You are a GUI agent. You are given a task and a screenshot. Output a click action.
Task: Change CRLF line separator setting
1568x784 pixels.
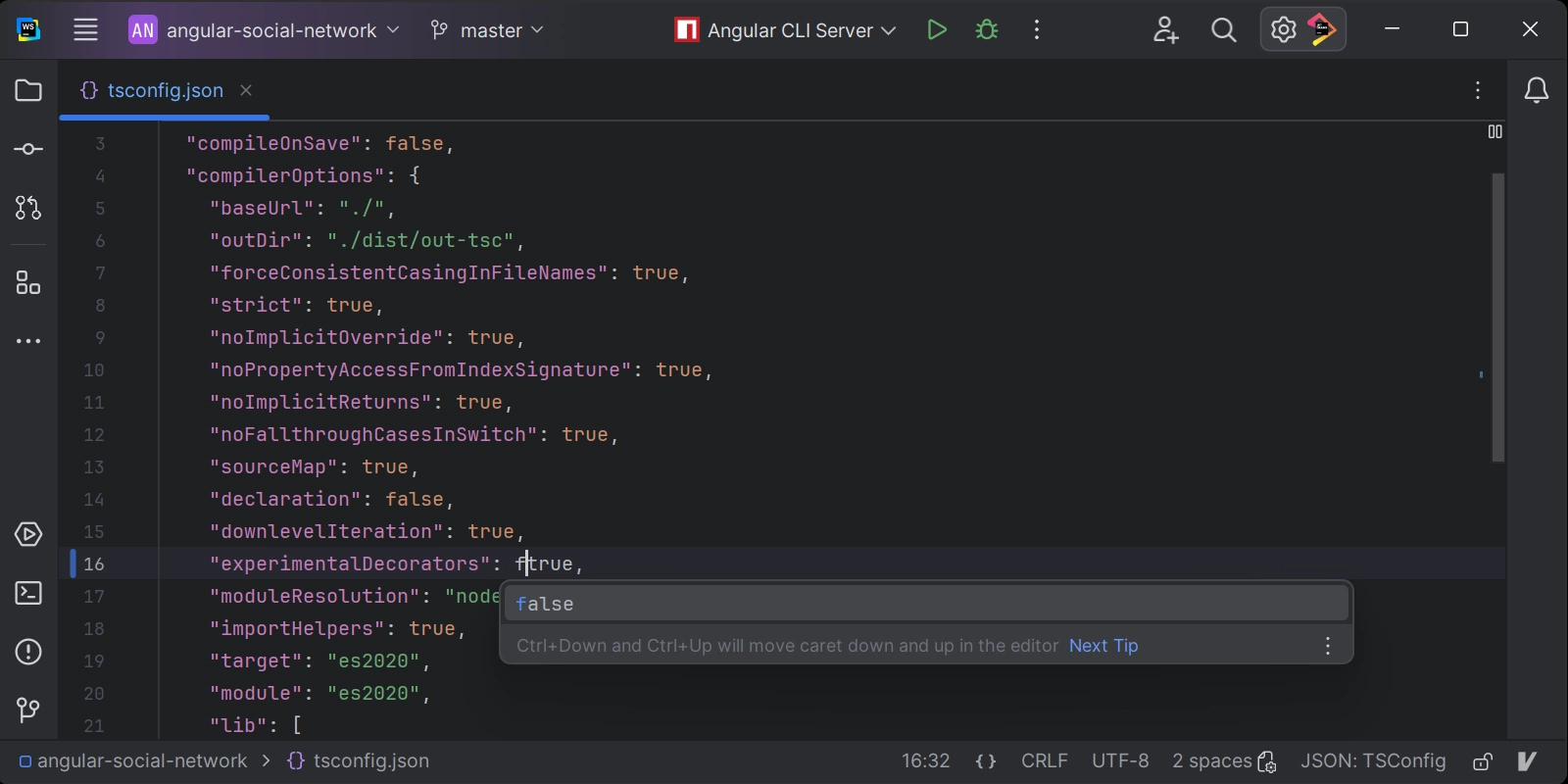coord(1045,760)
